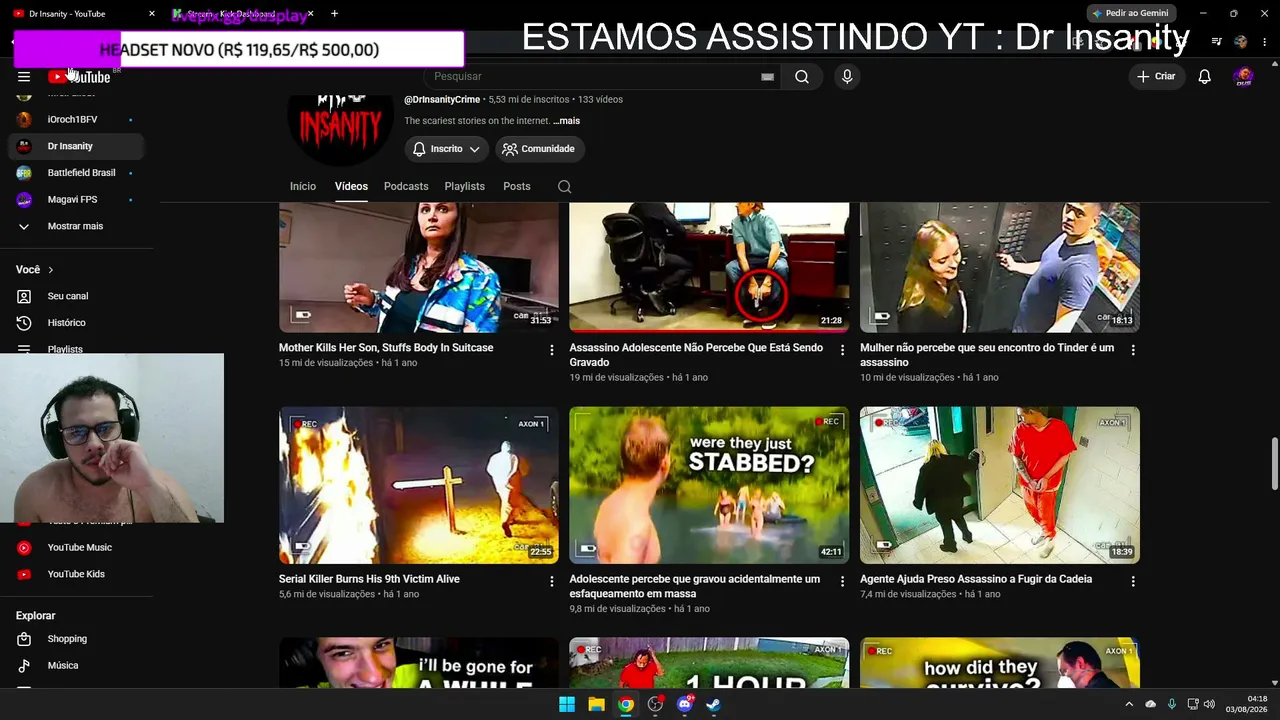Click the Pedir ao Gemini button
Viewport: 1280px width, 720px height.
point(1131,14)
